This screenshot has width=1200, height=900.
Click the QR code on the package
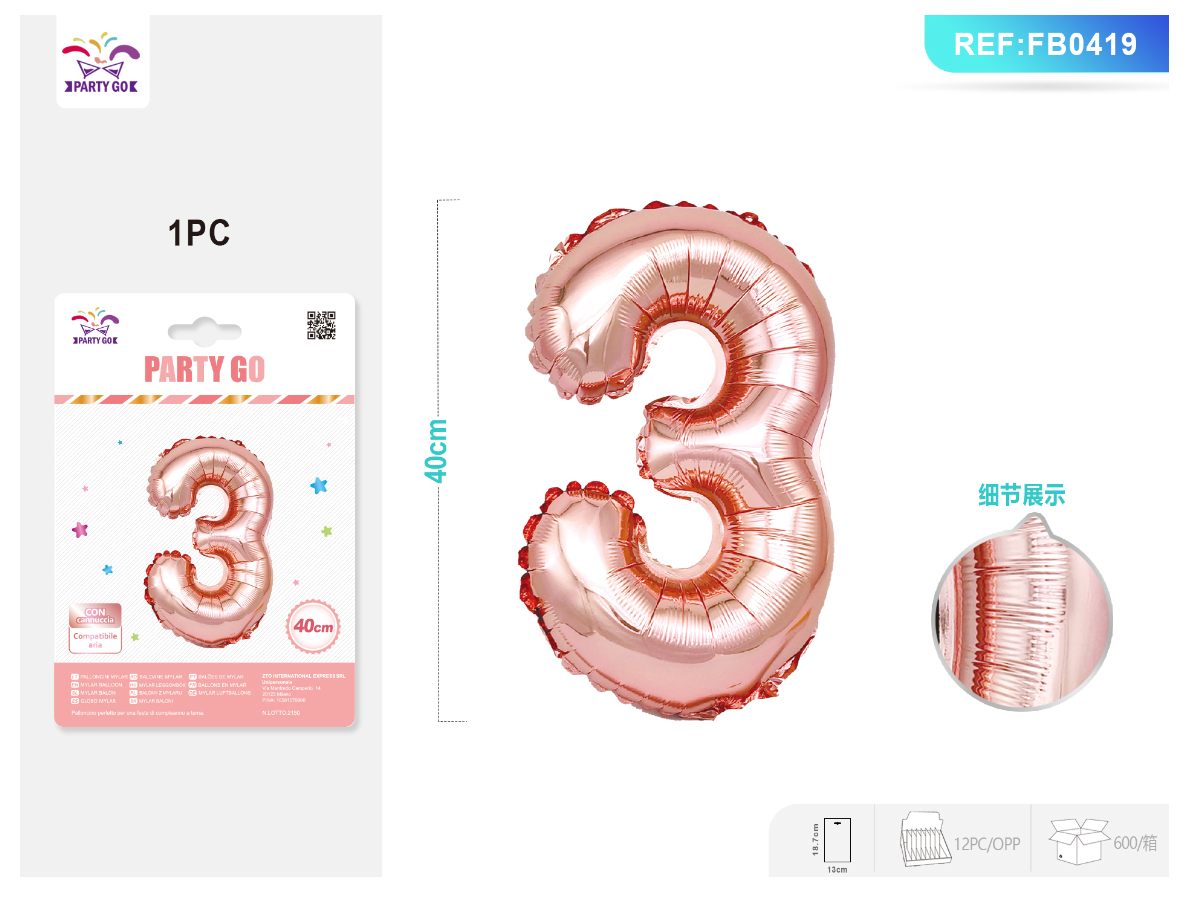tap(321, 326)
